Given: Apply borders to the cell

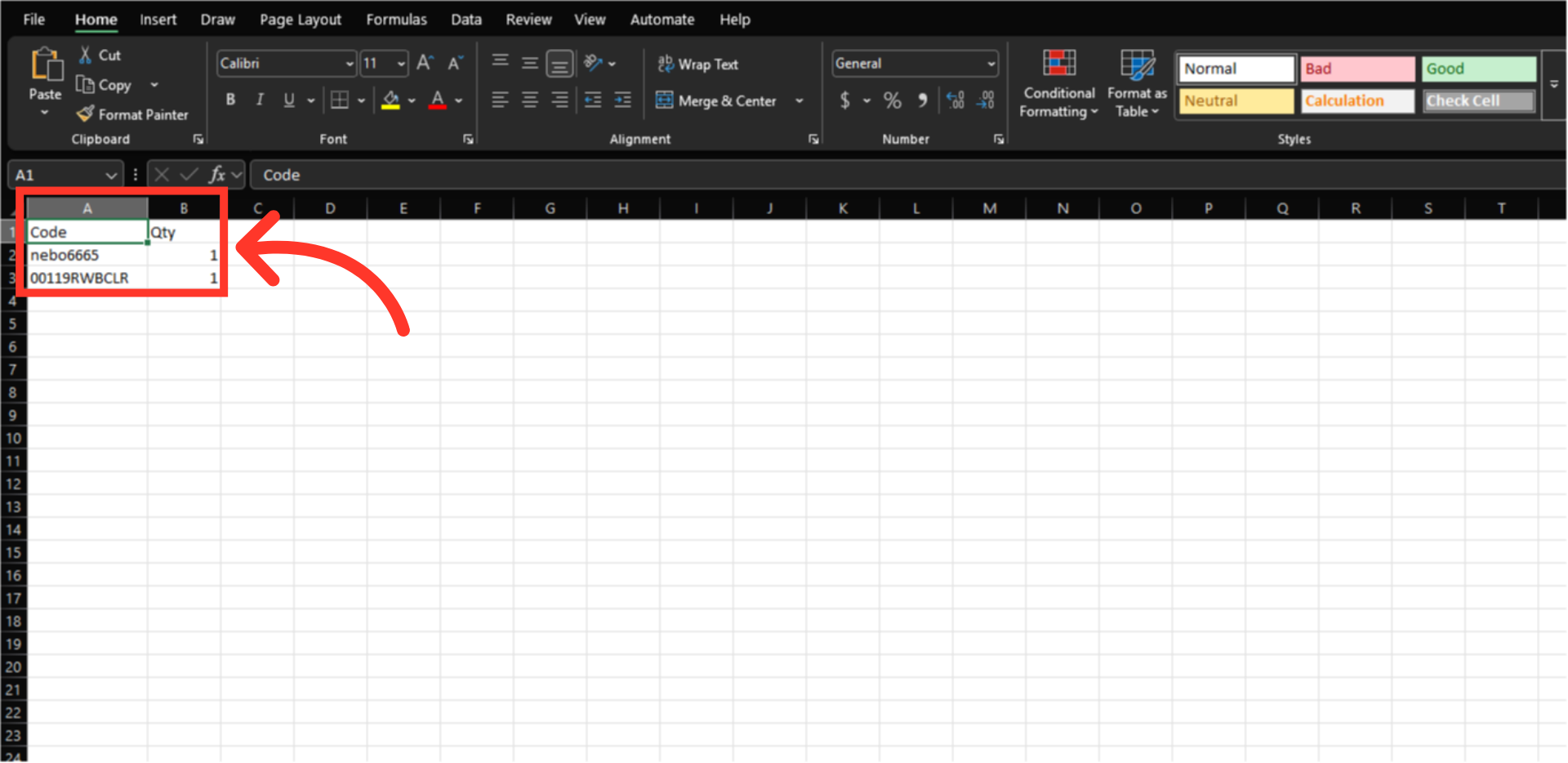Looking at the screenshot, I should point(340,100).
